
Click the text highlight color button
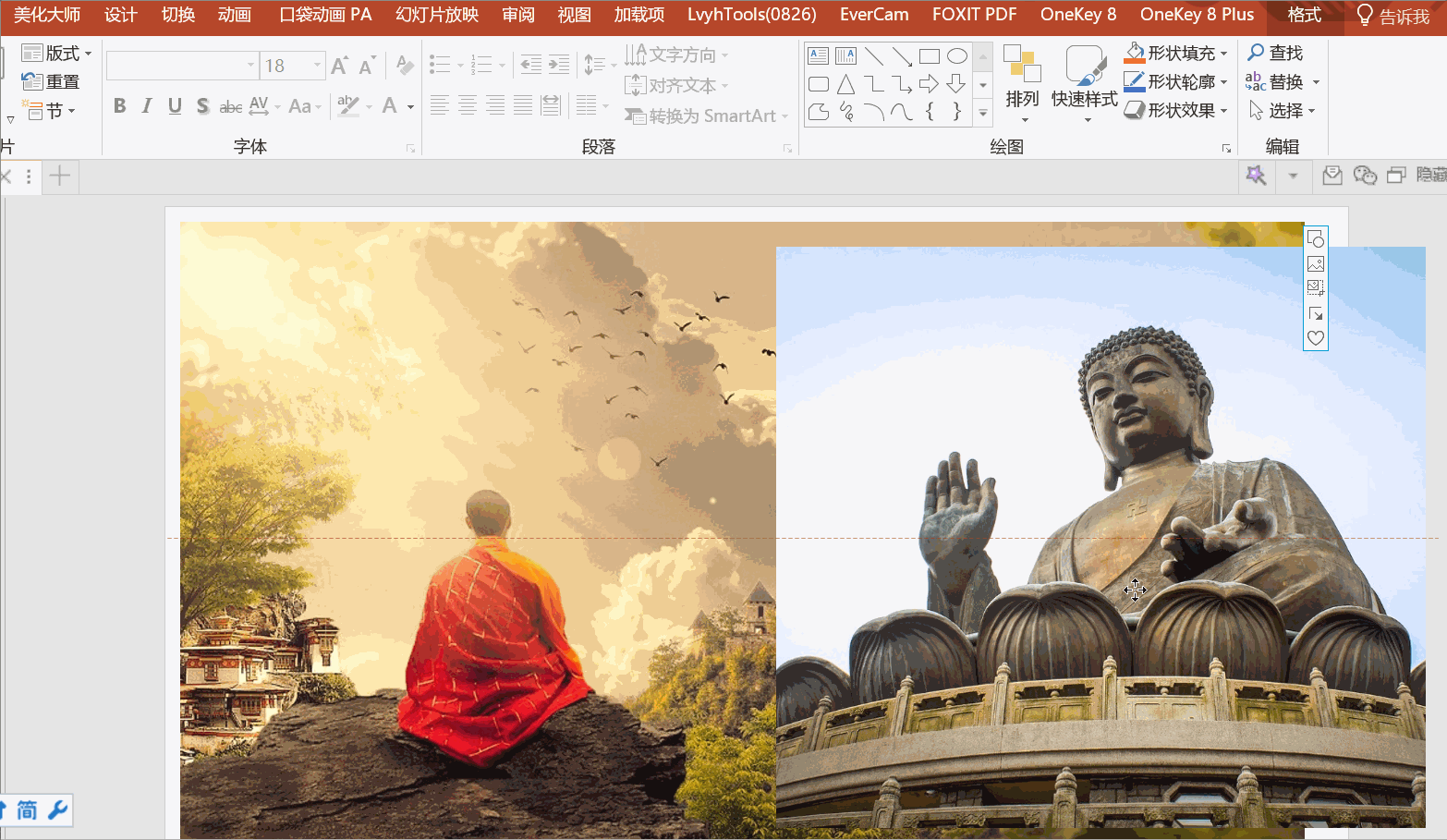pyautogui.click(x=347, y=106)
